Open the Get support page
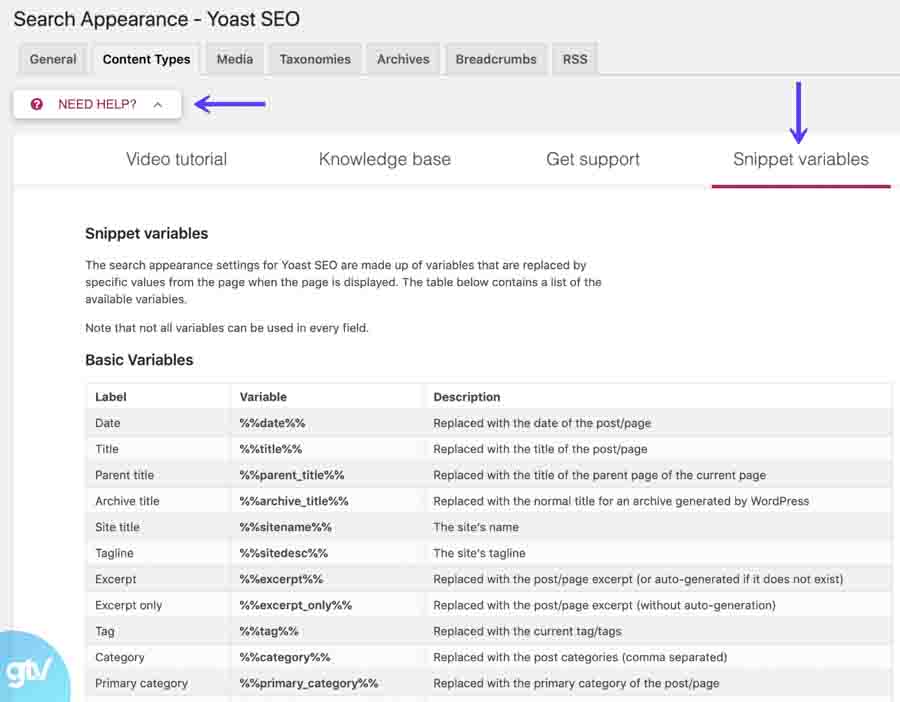This screenshot has height=702, width=900. (592, 159)
